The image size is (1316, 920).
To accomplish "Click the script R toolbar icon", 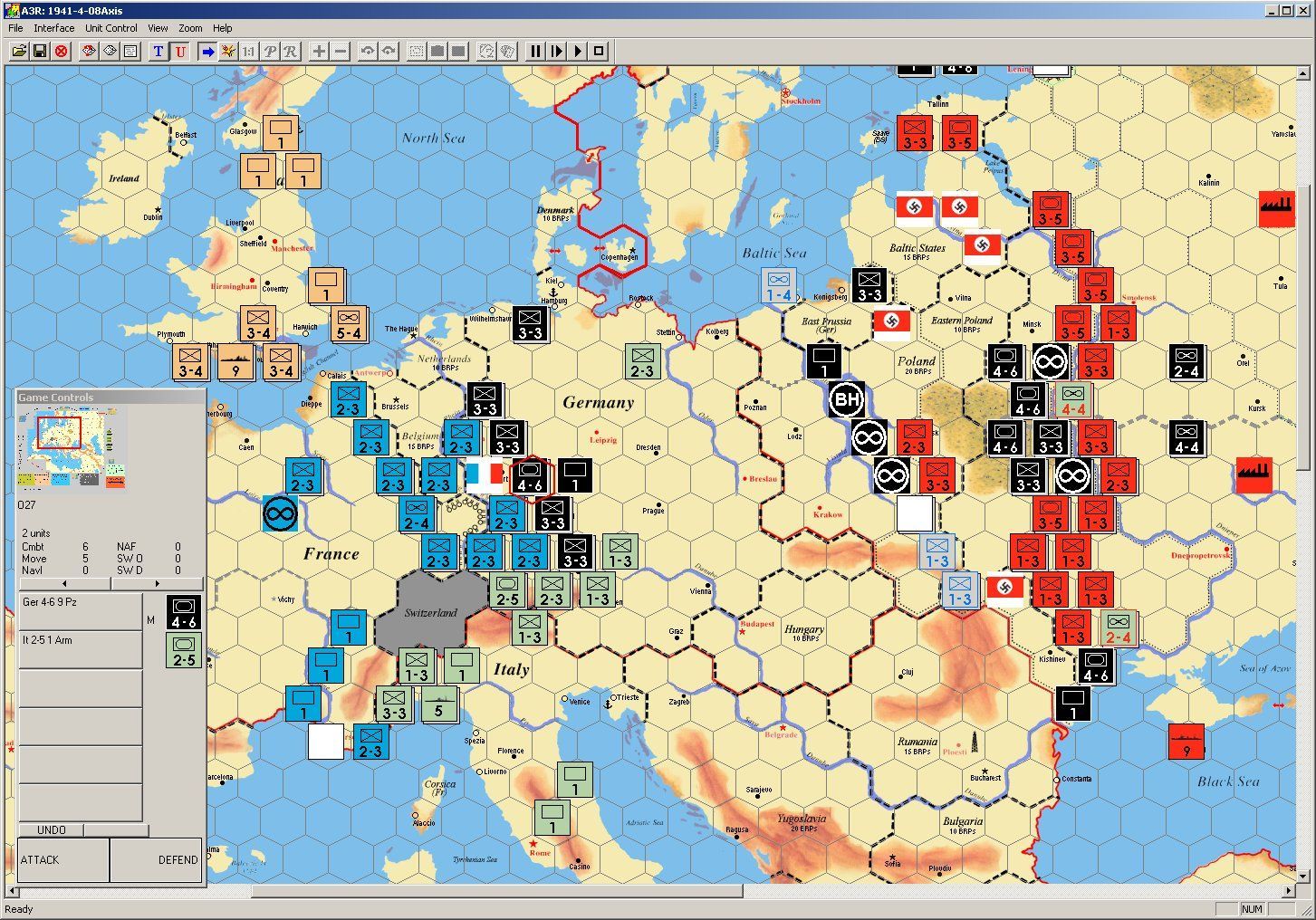I will tap(291, 52).
